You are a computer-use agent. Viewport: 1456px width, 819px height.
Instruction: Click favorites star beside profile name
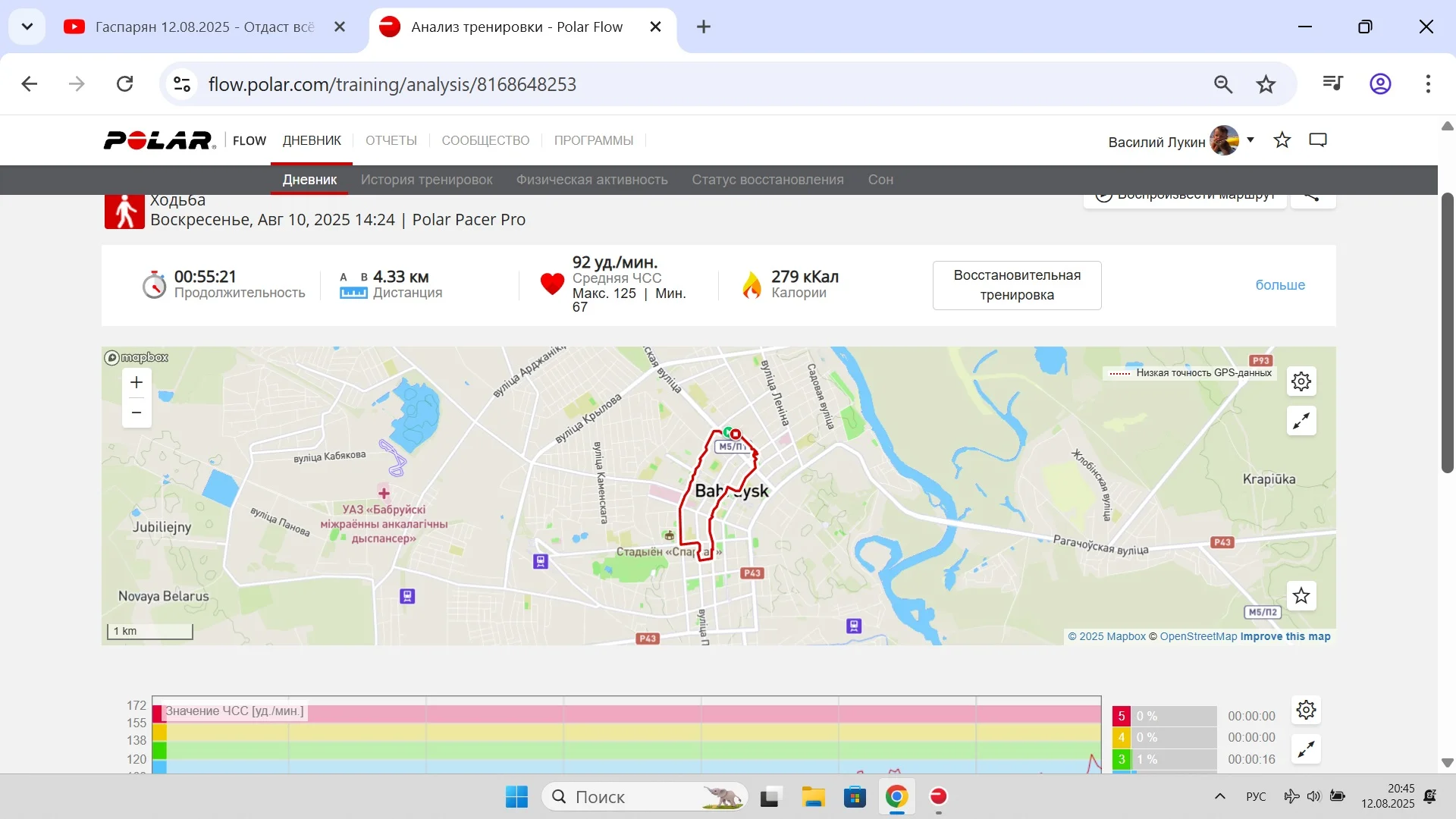1282,140
